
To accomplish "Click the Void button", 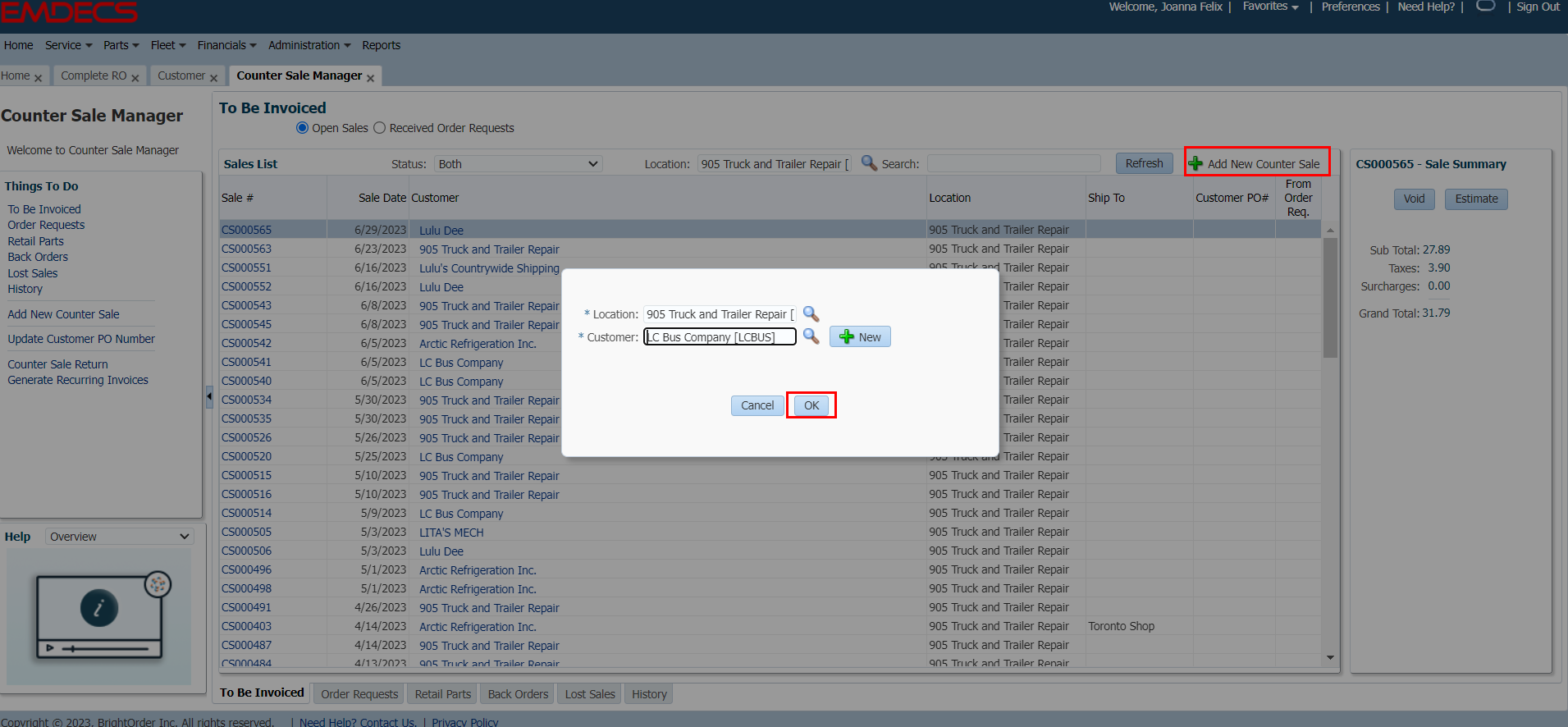I will tap(1414, 199).
